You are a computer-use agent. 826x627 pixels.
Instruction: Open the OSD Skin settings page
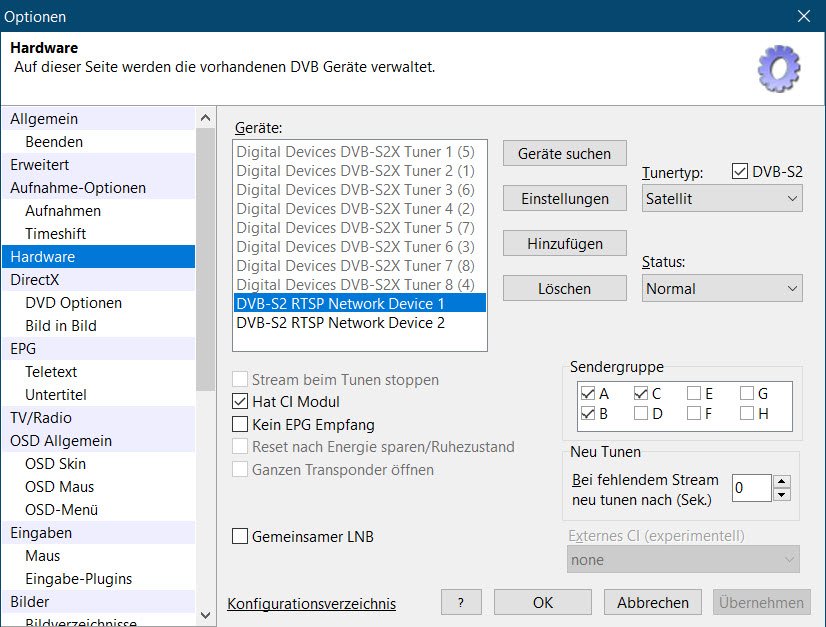56,464
